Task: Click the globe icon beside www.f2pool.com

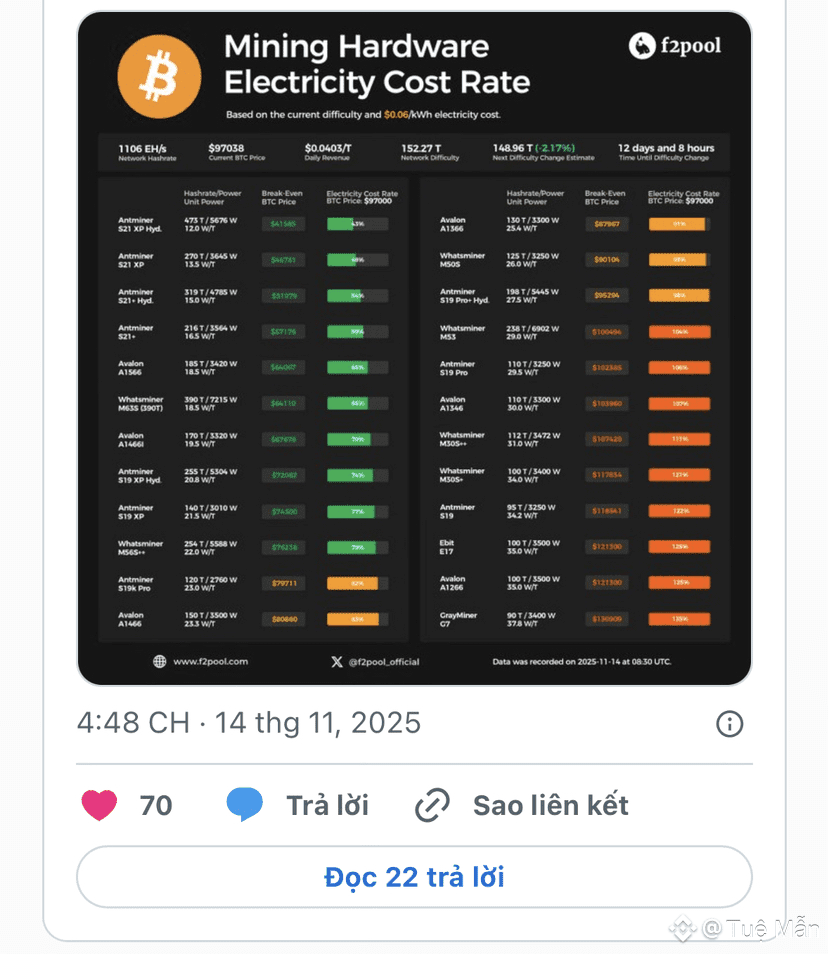Action: [x=160, y=661]
